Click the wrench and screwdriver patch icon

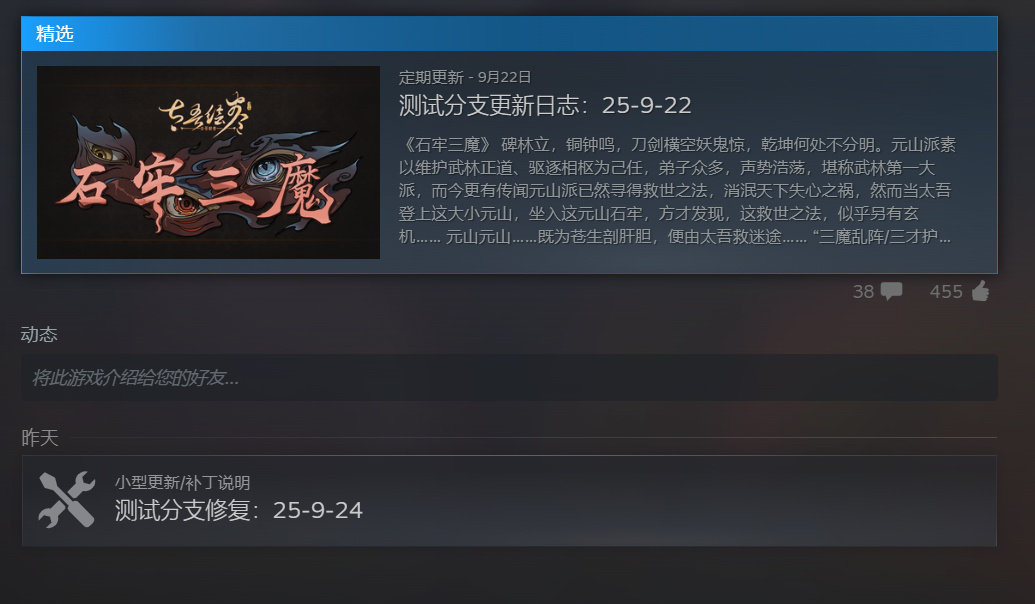coord(66,499)
